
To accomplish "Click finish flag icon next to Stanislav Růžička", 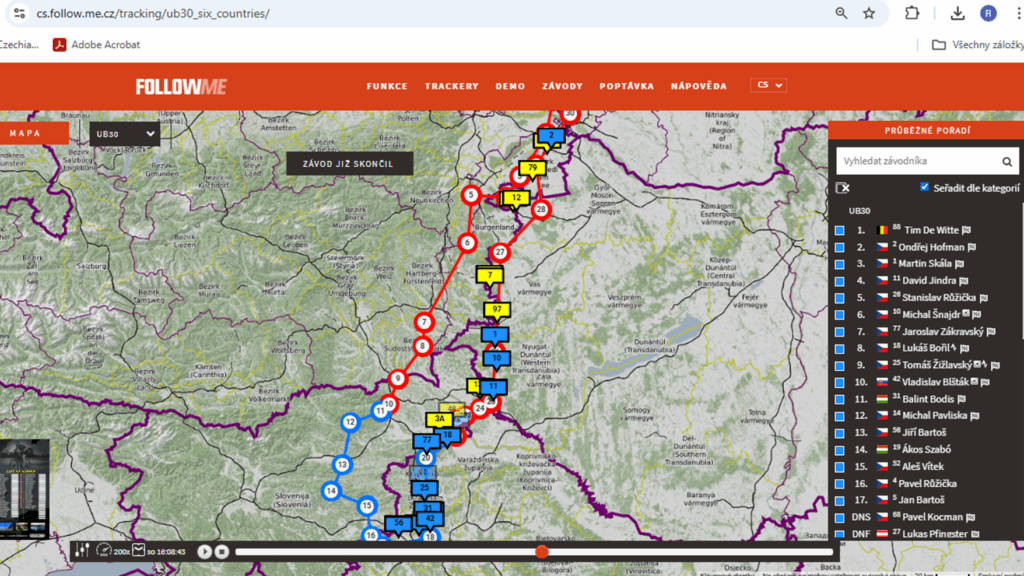I will pyautogui.click(x=984, y=298).
